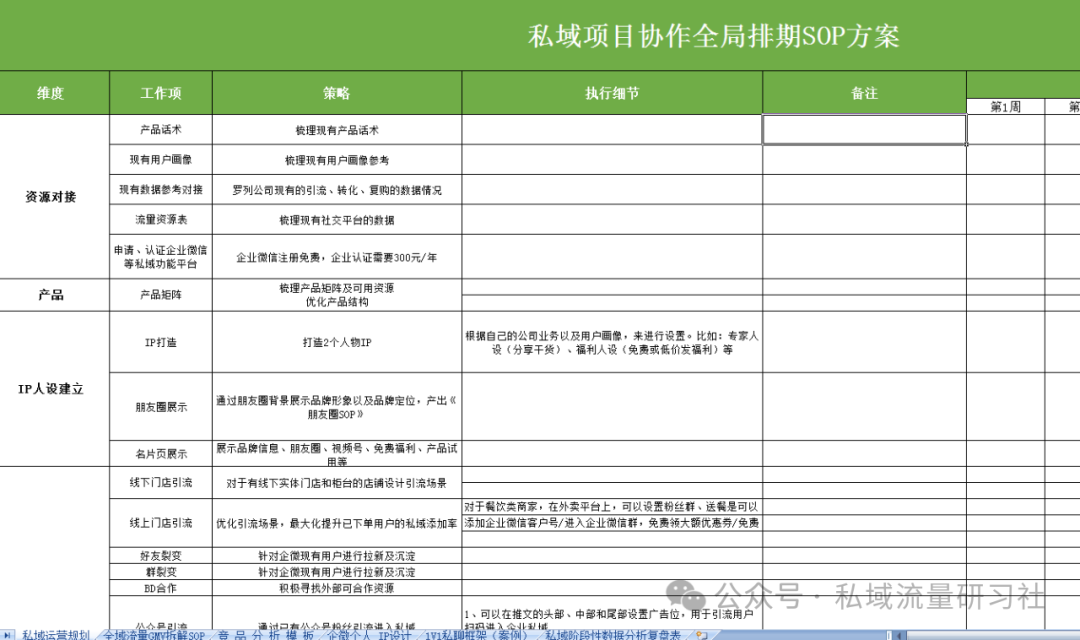Screen dimensions: 1080x640
Task: Select the 群裂变 cell
Action: (161, 572)
